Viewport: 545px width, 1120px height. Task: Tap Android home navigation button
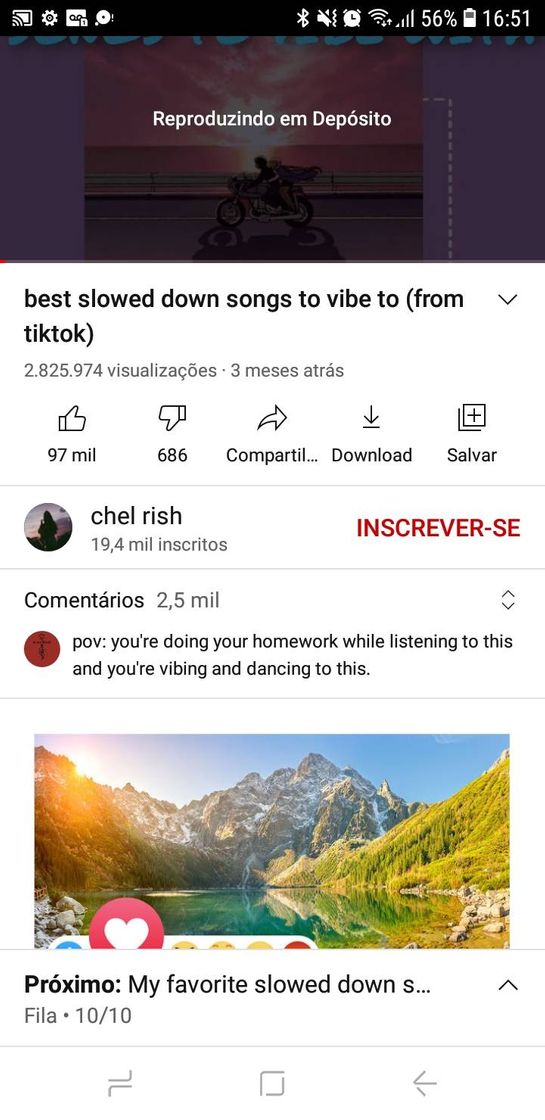click(272, 1084)
